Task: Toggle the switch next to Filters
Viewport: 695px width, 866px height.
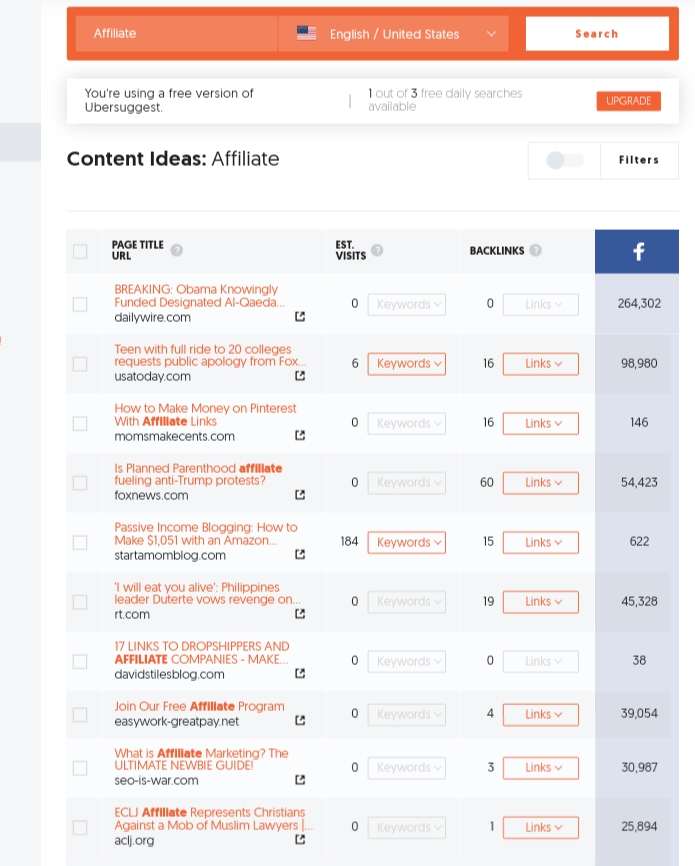Action: click(564, 160)
